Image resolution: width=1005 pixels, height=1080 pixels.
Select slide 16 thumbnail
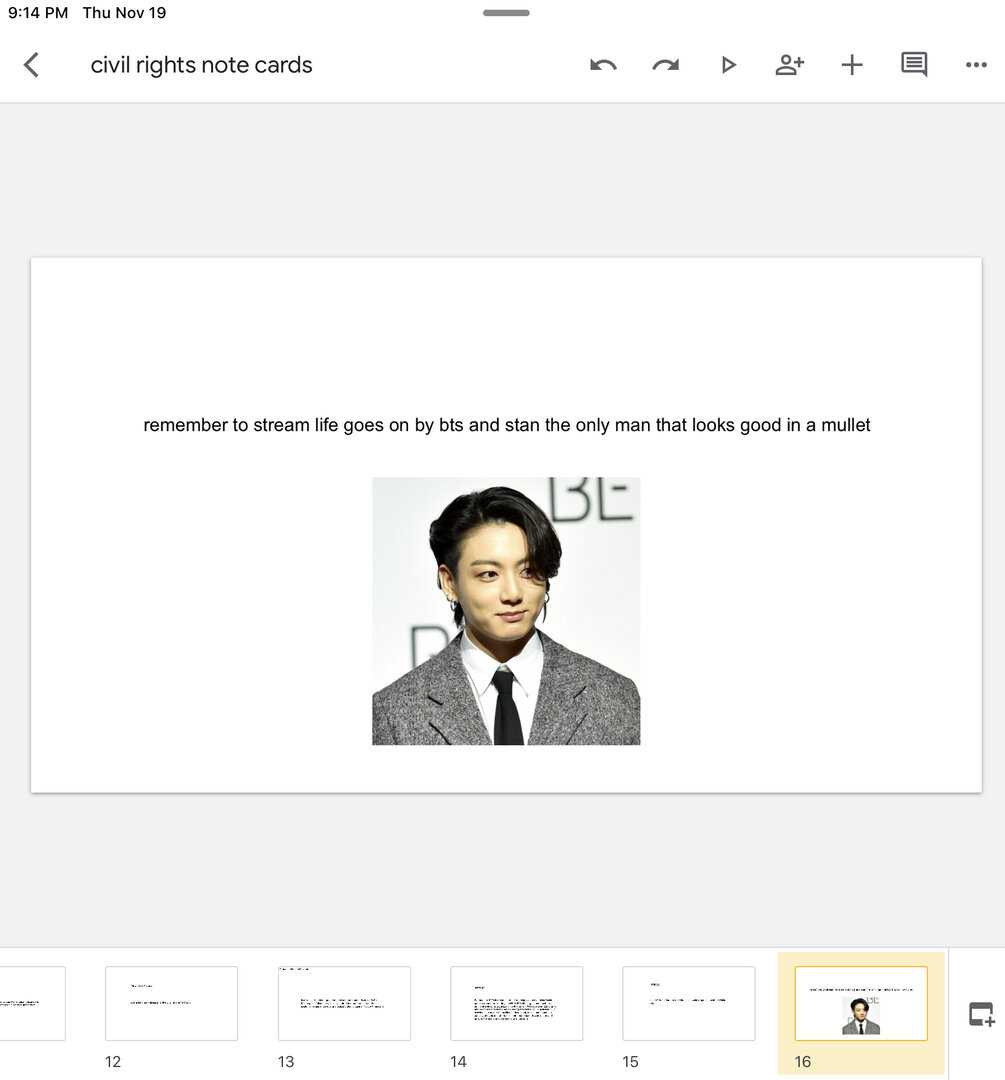click(x=861, y=1003)
